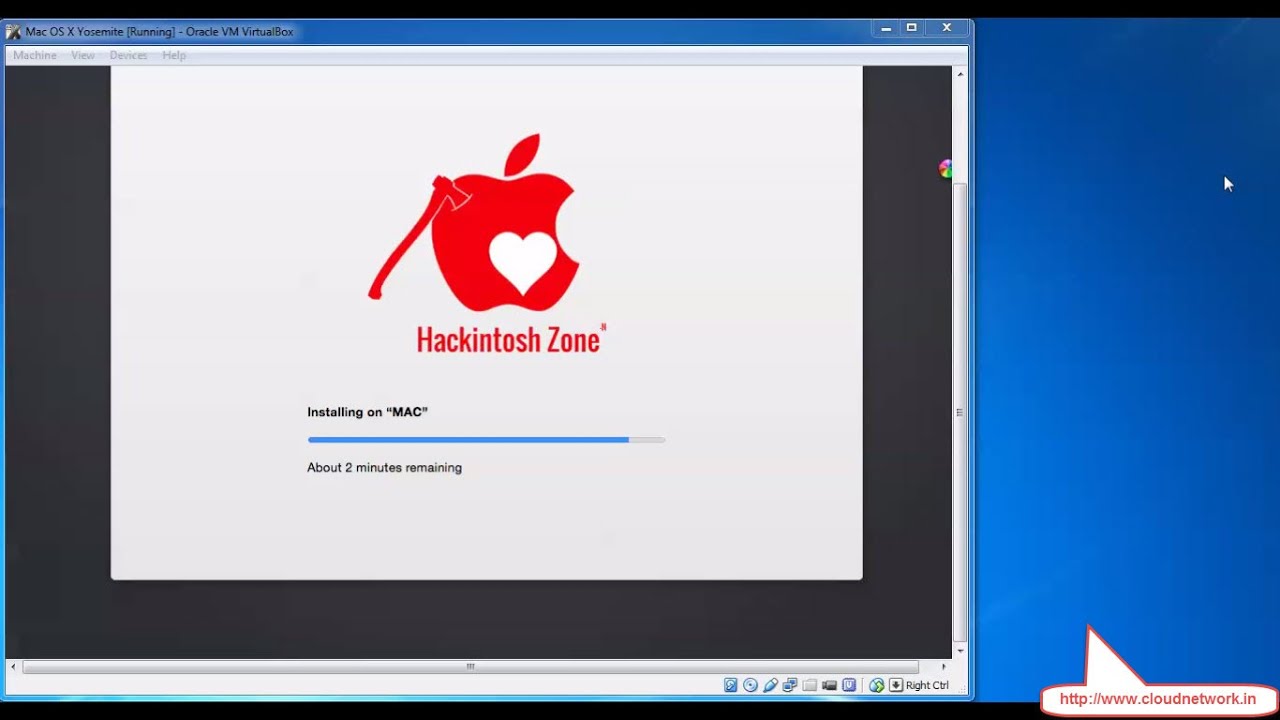This screenshot has height=720, width=1280.
Task: Open the Devices menu
Action: 128,55
